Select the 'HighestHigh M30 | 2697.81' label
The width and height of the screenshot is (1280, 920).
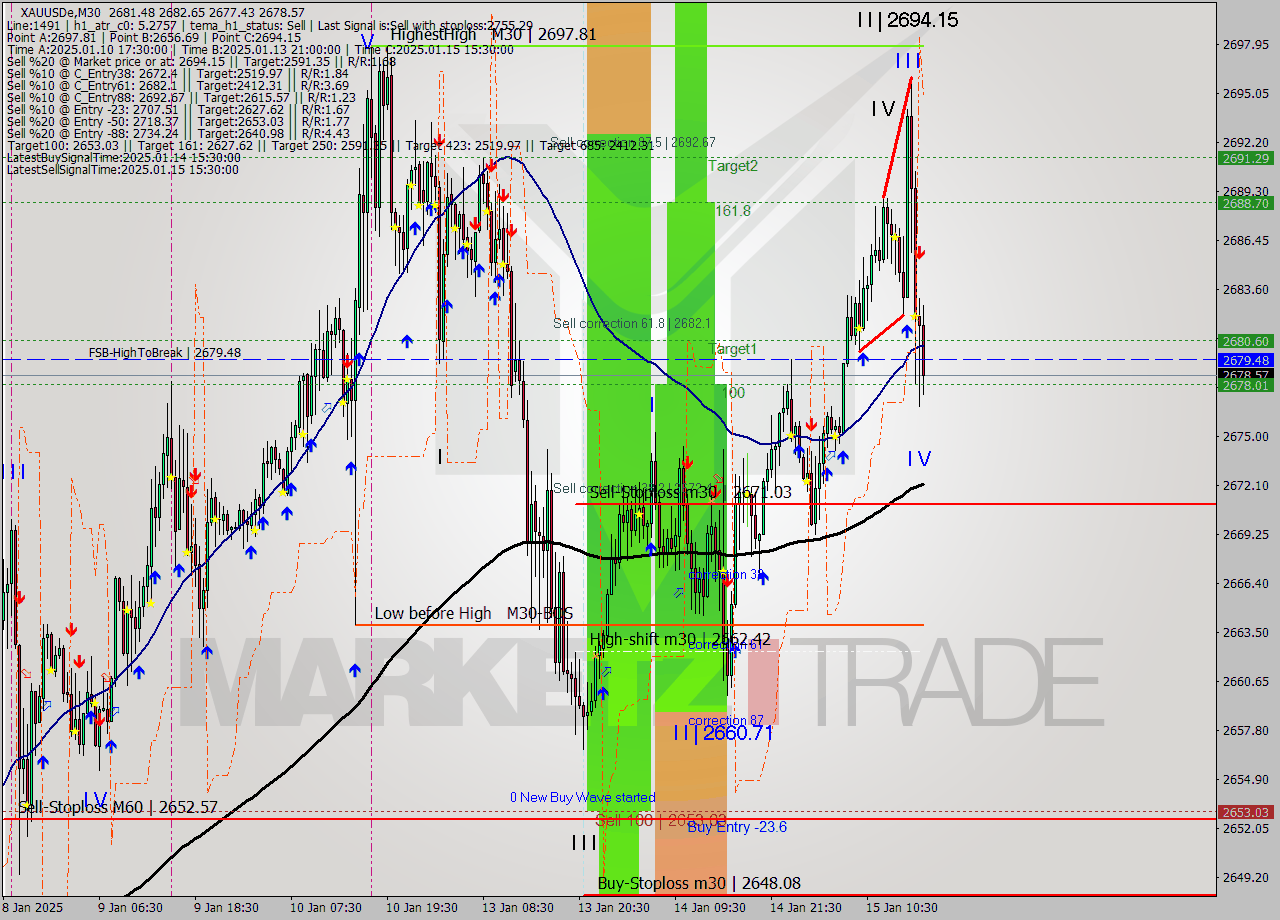(x=493, y=34)
